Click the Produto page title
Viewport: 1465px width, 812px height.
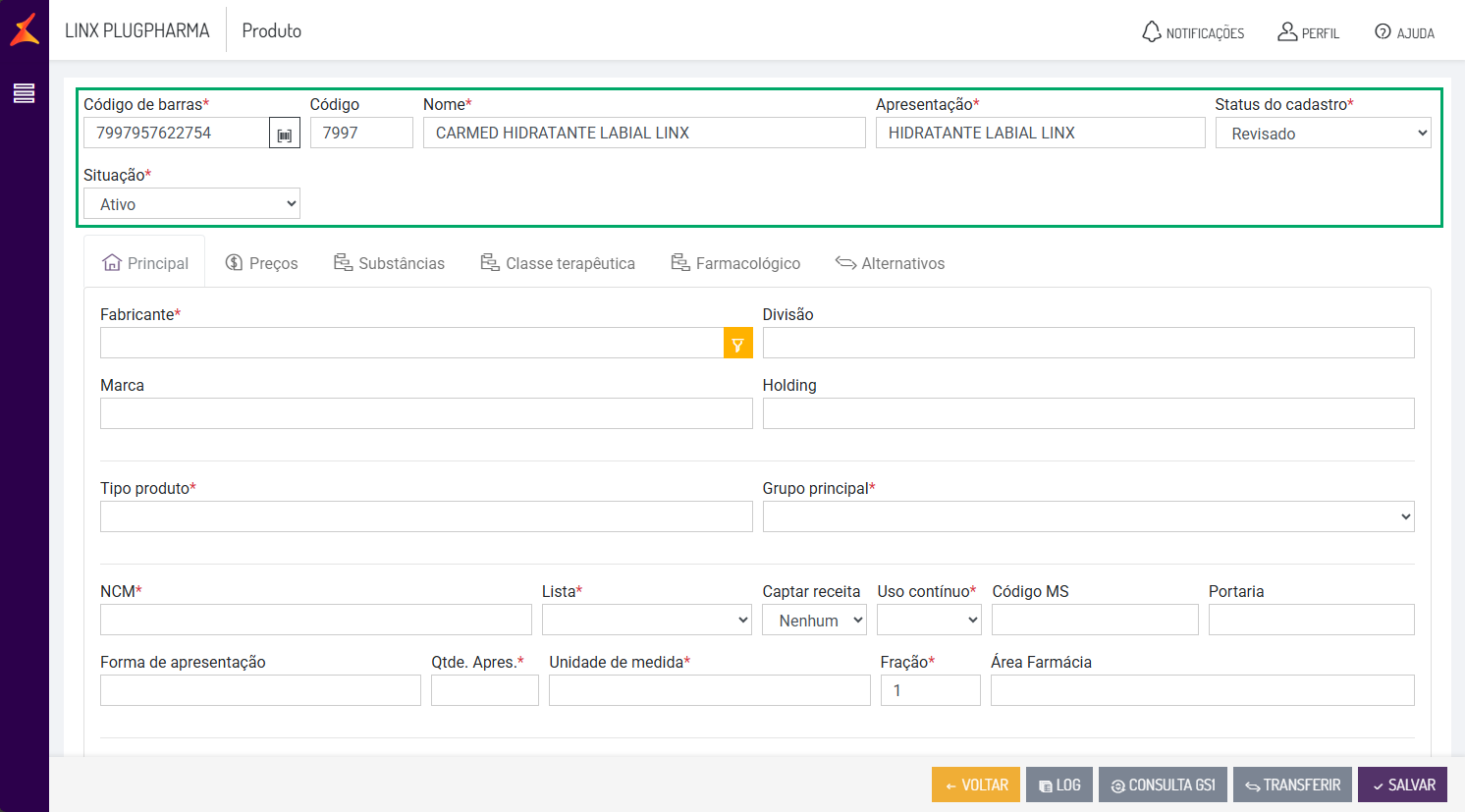272,30
